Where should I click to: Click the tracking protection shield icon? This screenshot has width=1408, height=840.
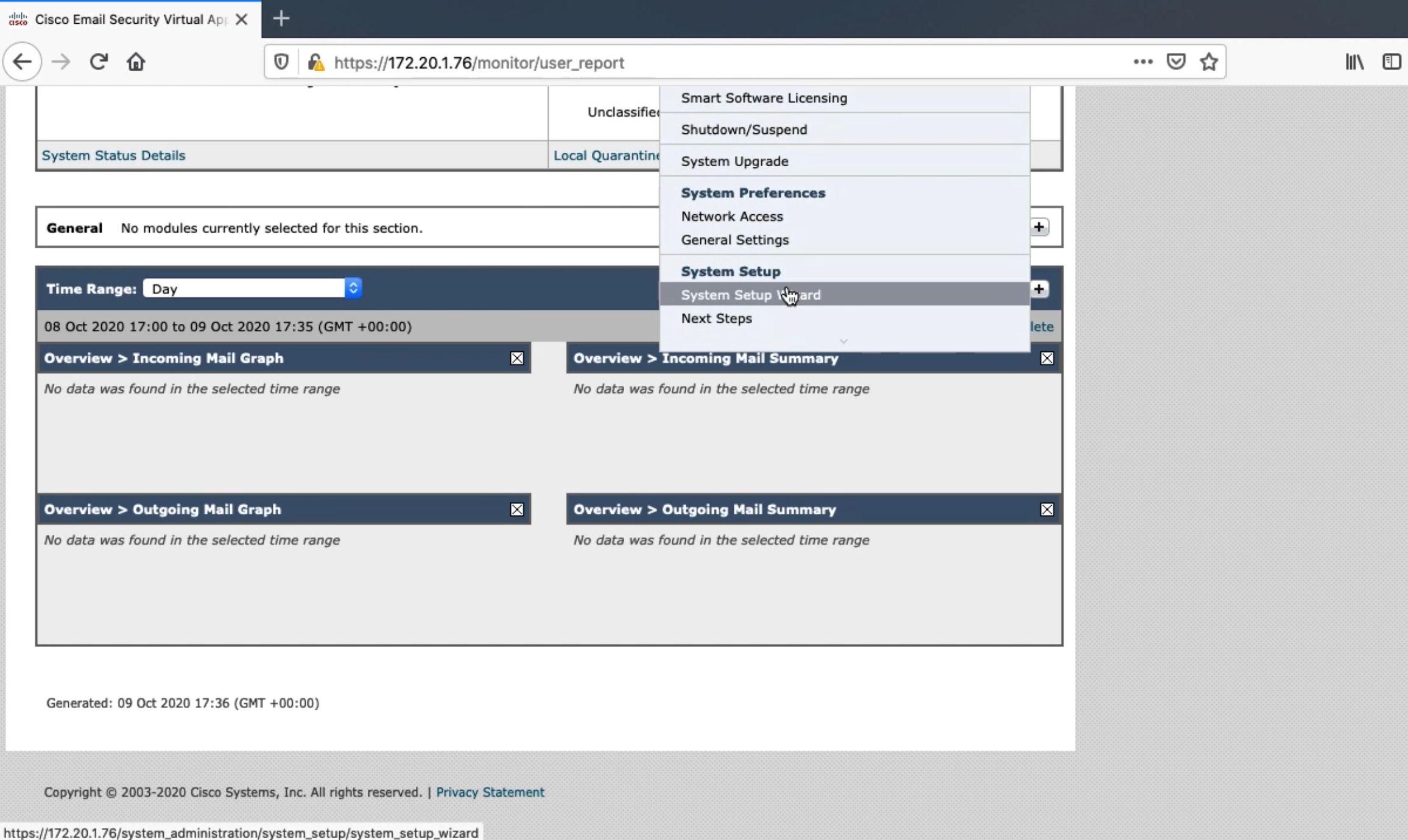(281, 62)
